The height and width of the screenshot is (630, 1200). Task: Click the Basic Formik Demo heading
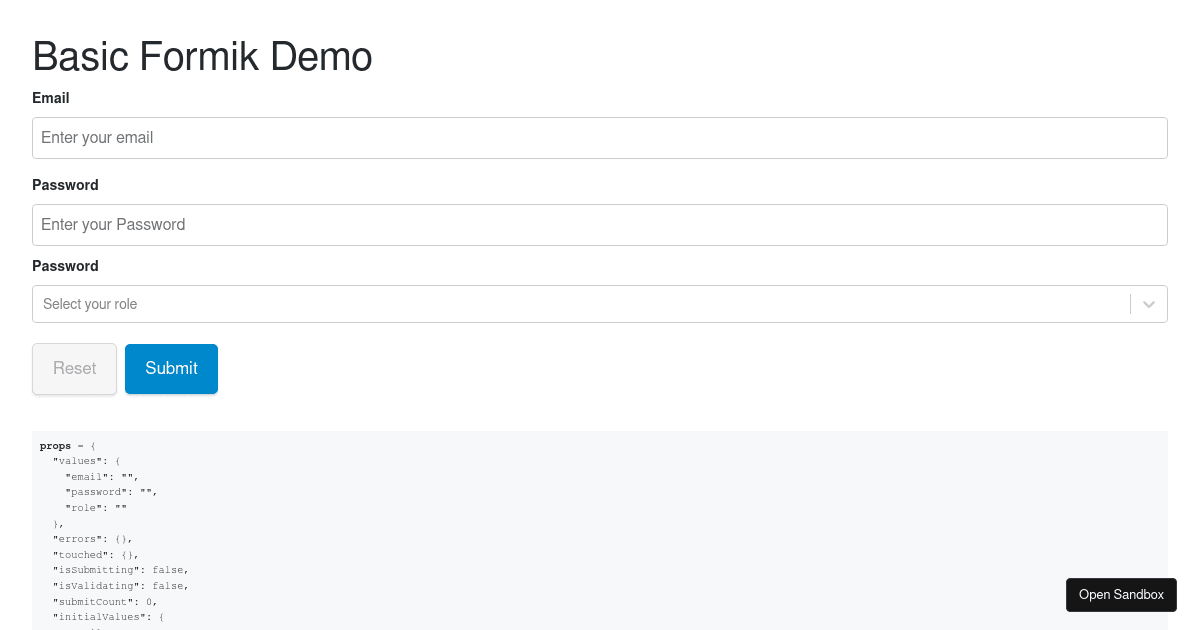(202, 56)
